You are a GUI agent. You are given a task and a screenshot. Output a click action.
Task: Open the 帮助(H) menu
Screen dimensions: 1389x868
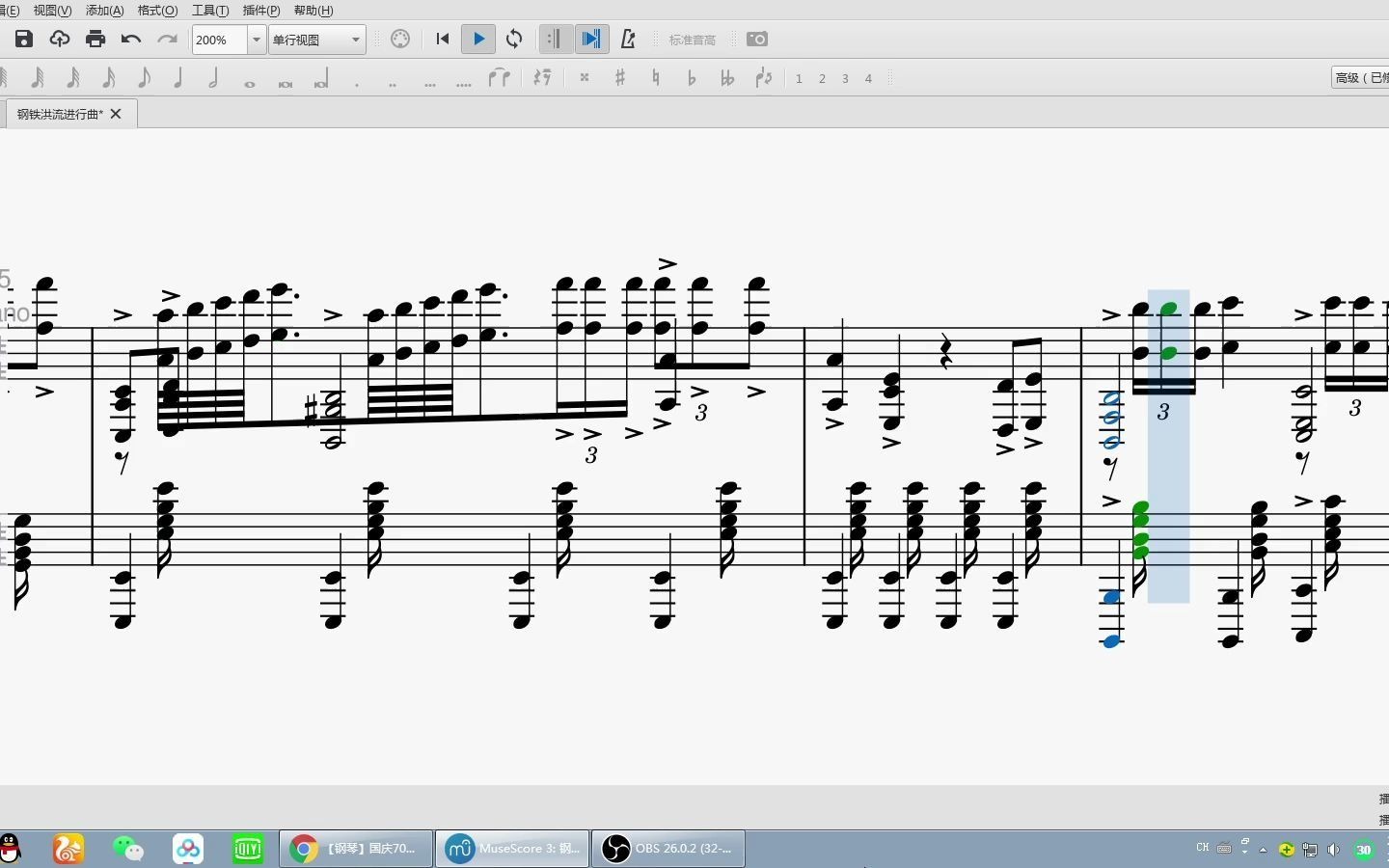(x=313, y=11)
